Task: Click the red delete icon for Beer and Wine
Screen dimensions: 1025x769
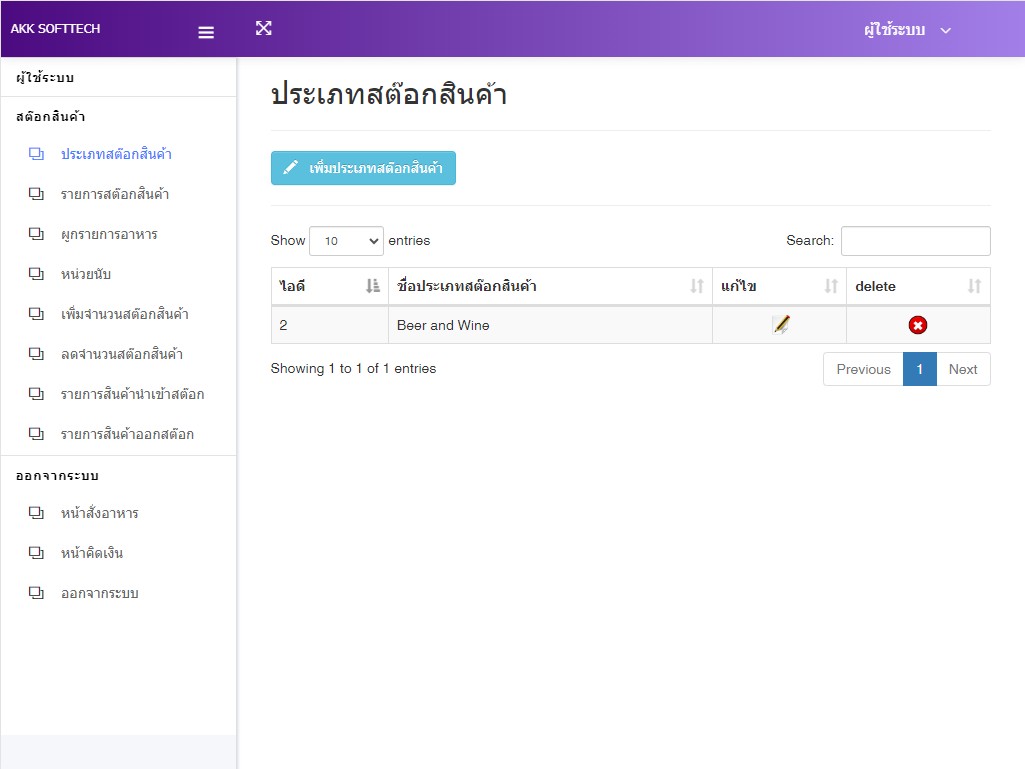Action: click(x=917, y=325)
